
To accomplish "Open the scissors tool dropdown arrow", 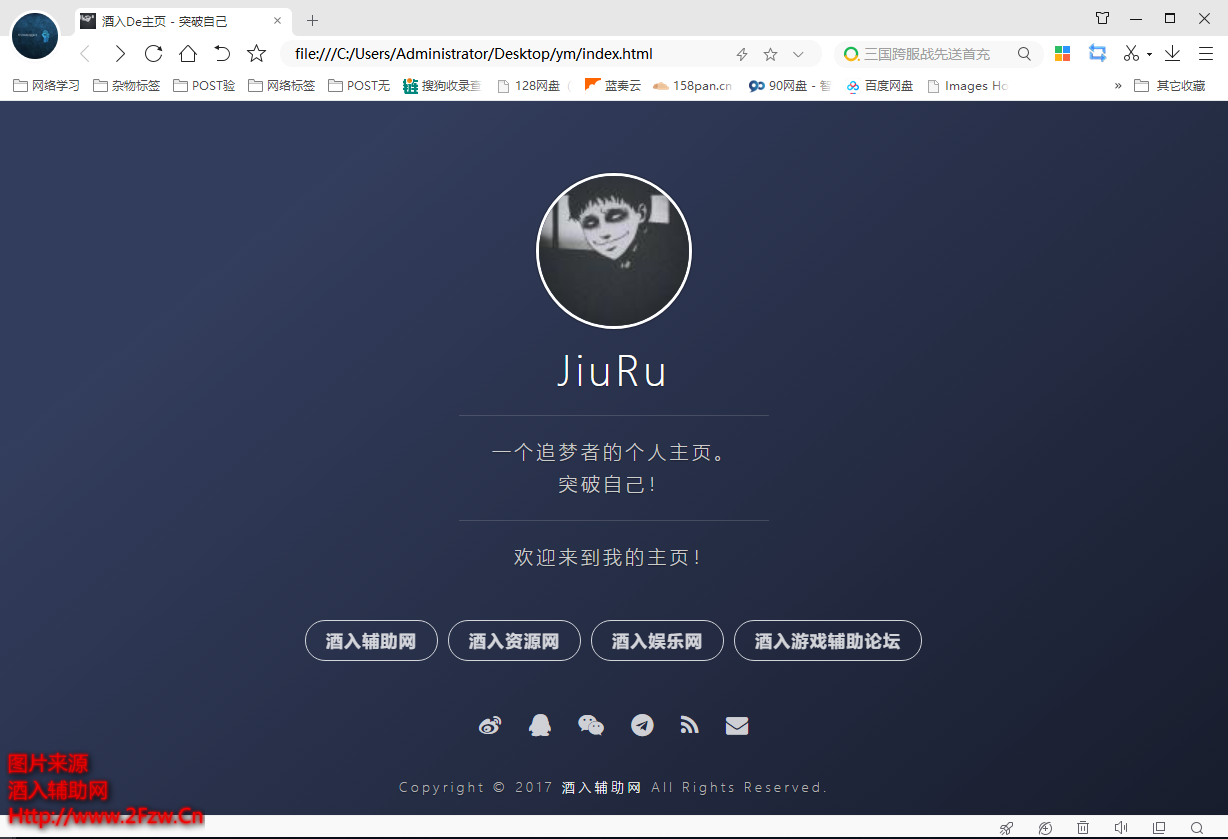I will 1149,55.
